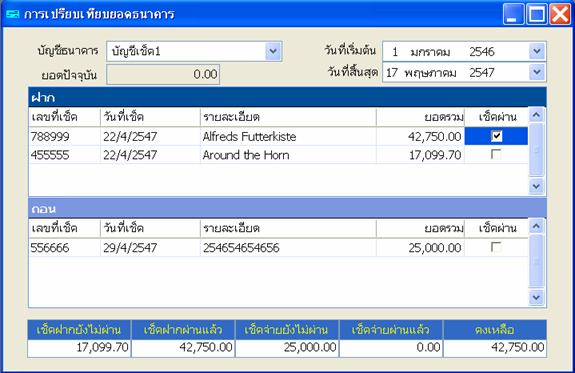This screenshot has height=373, width=575.
Task: Click the ฝาก deposit section header
Action: coord(287,98)
